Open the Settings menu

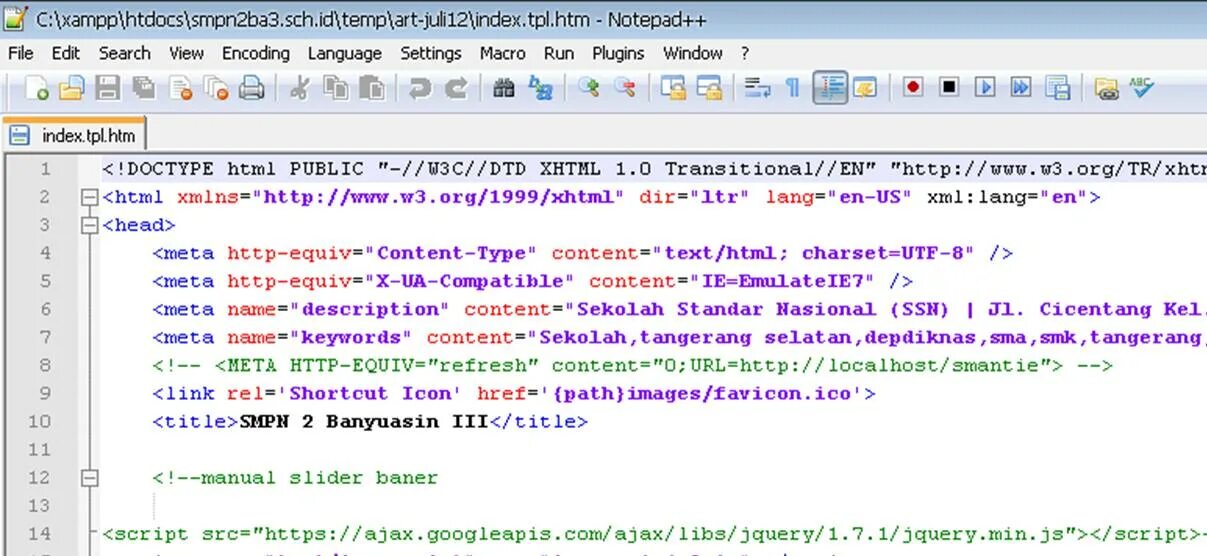tap(431, 53)
